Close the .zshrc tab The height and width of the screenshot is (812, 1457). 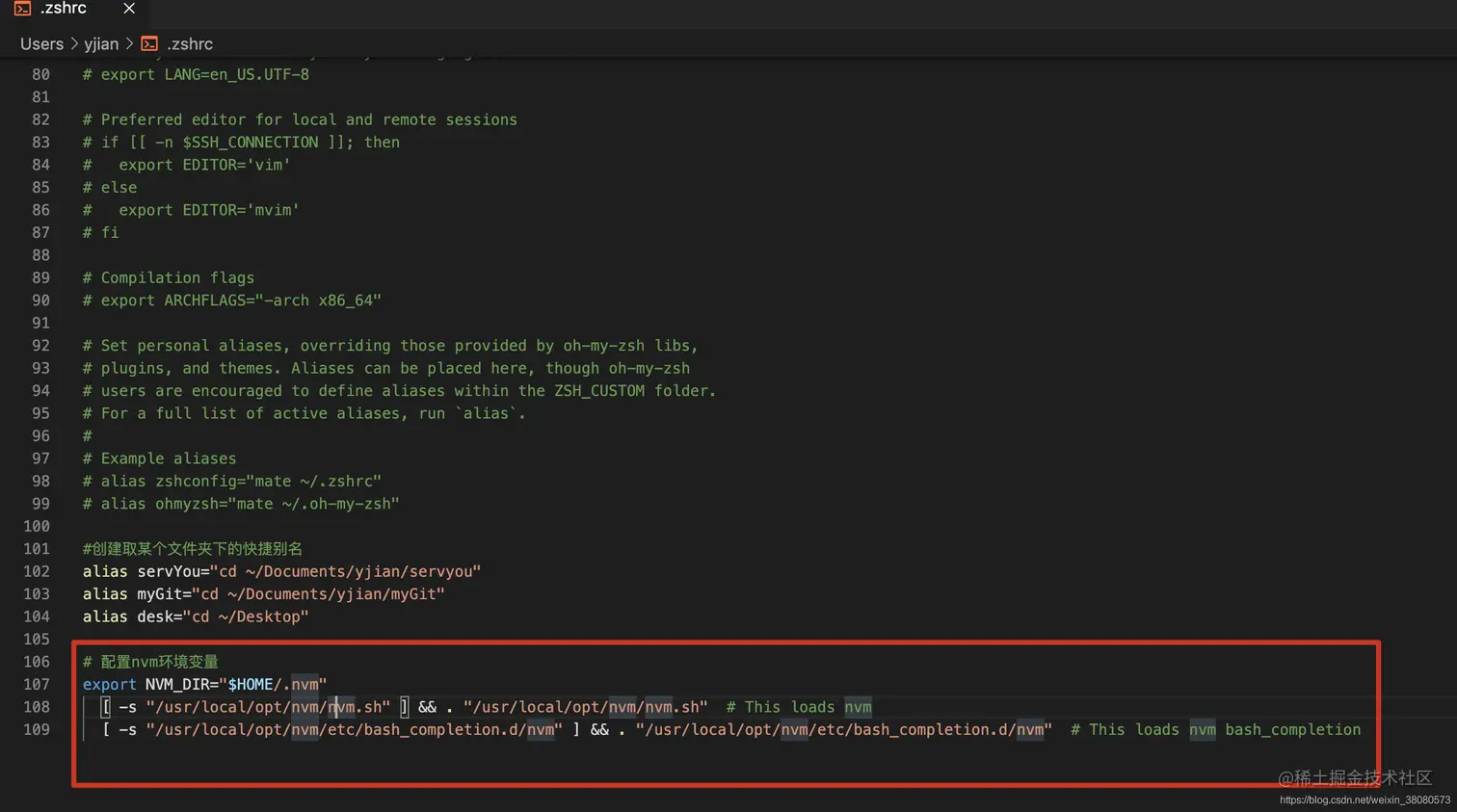coord(129,9)
